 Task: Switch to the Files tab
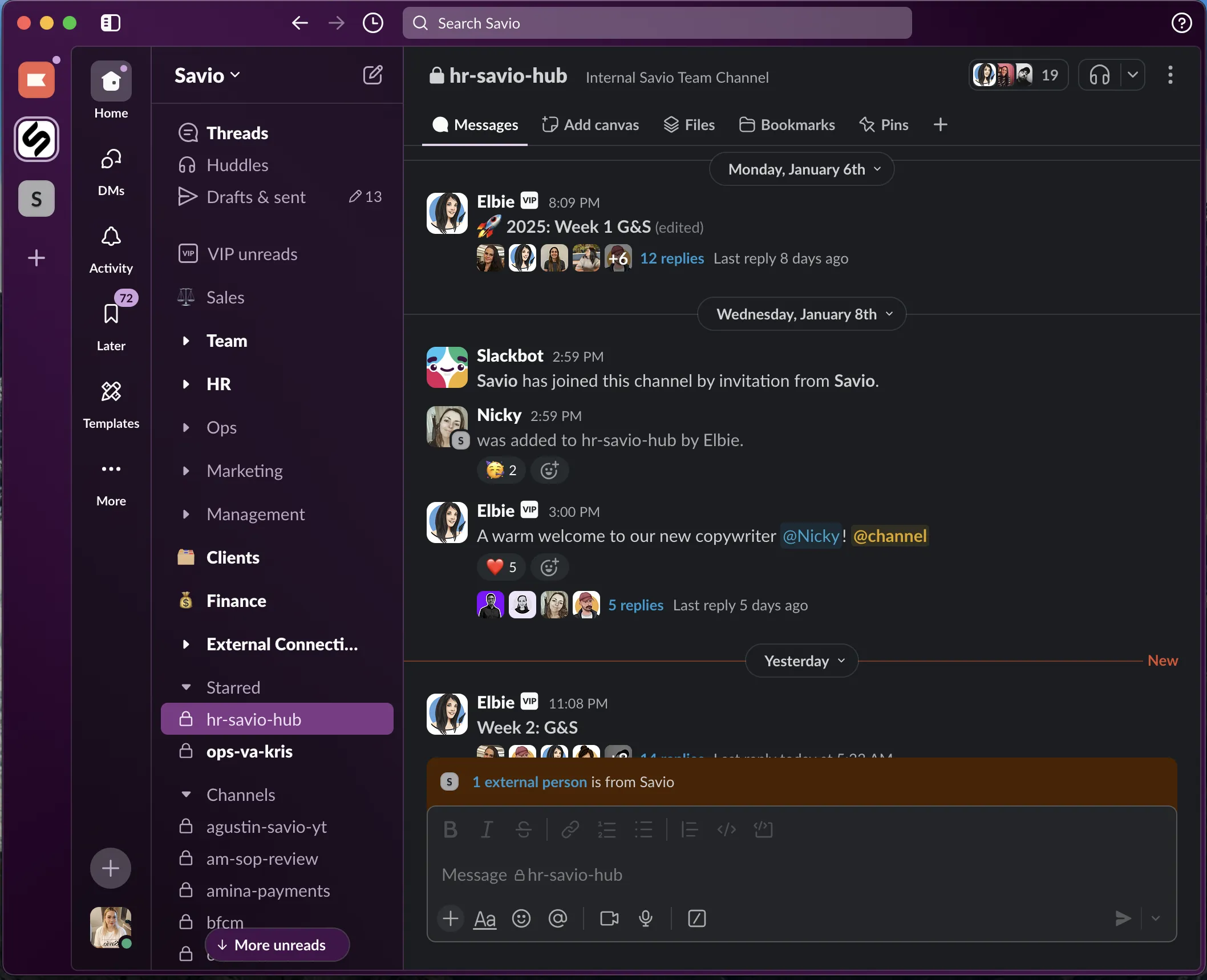click(x=689, y=125)
